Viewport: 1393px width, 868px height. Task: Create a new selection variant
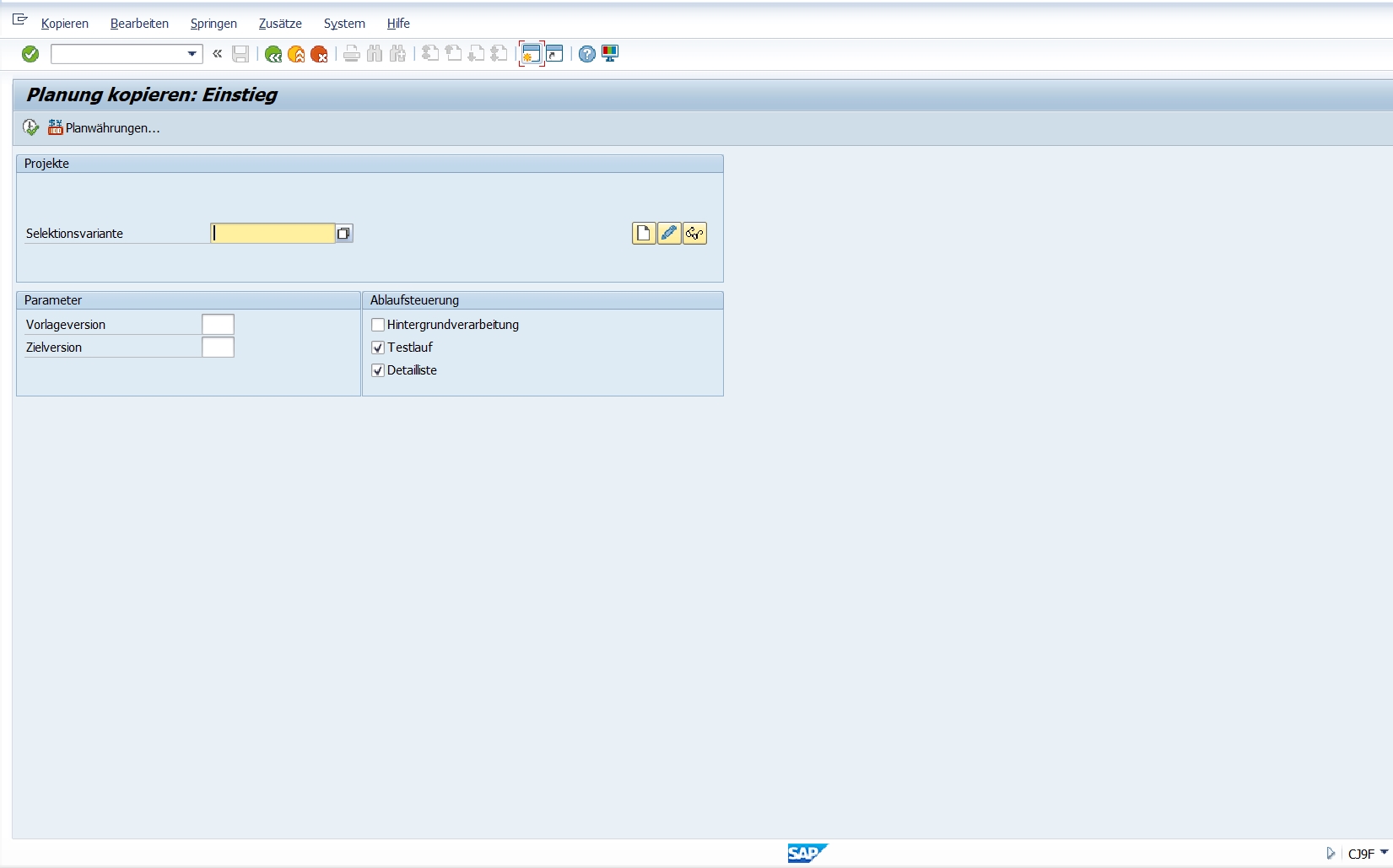tap(644, 234)
